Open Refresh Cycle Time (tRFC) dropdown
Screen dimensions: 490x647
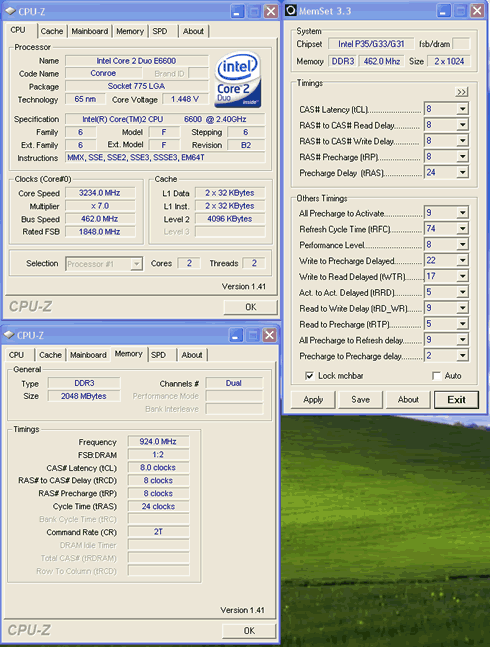pos(462,229)
